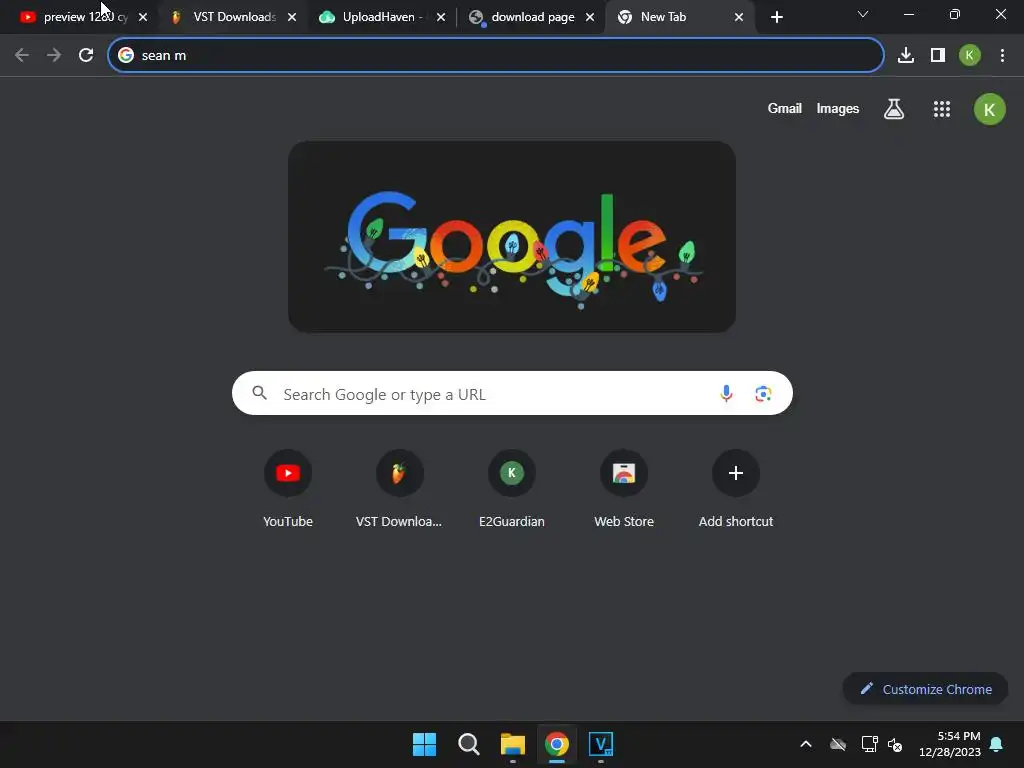
Task: Open a new tab with plus button
Action: (776, 17)
